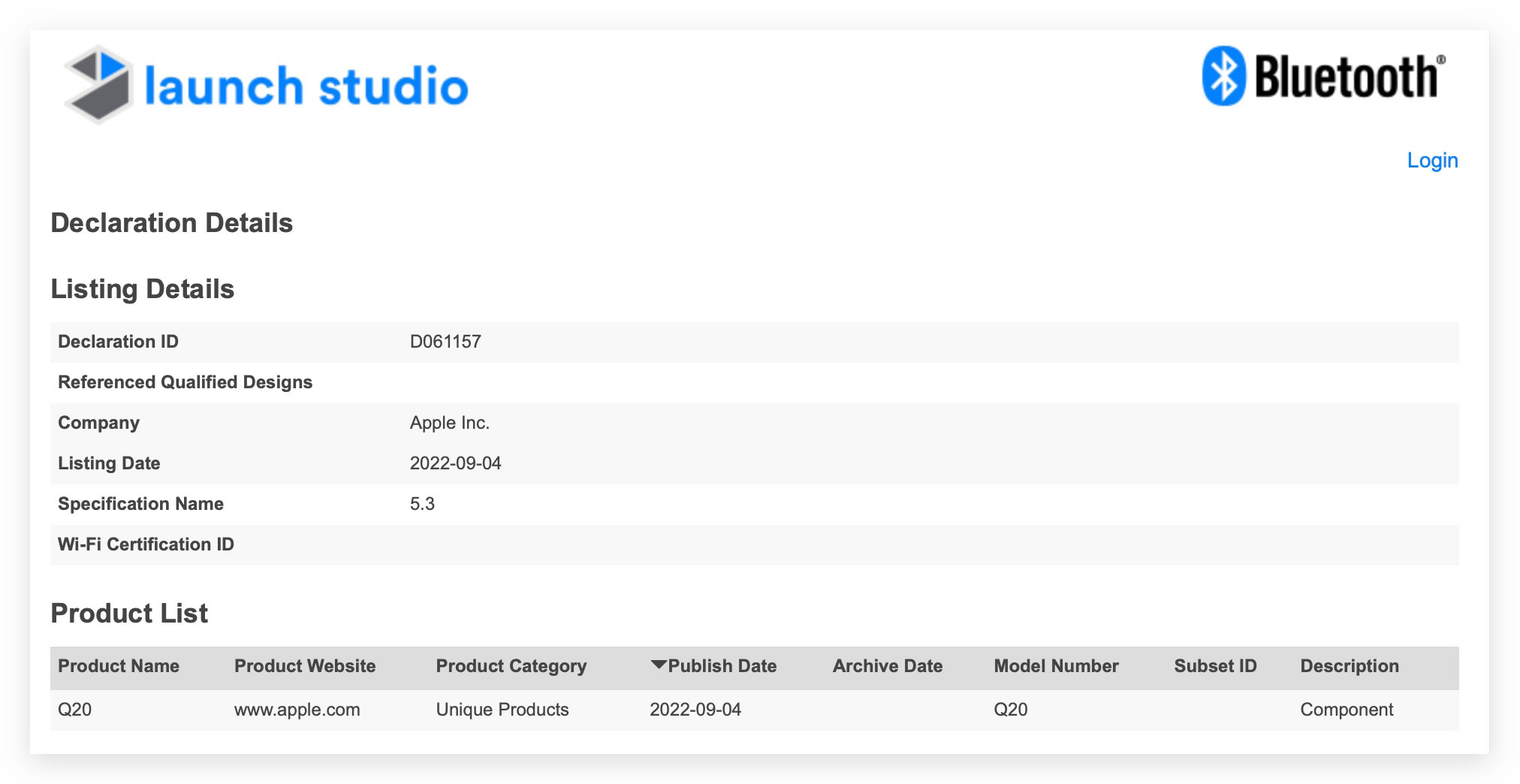Click the Declaration Details heading

[172, 223]
